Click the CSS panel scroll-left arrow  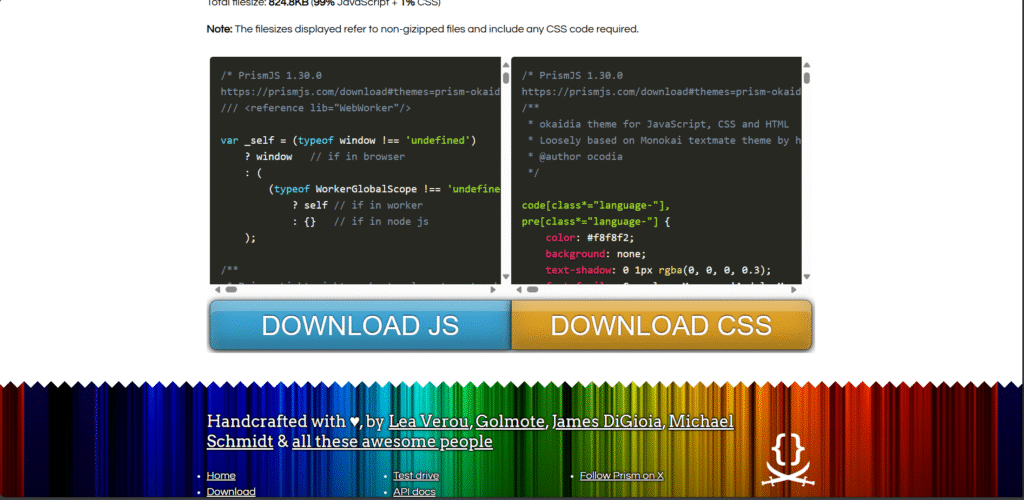[517, 290]
